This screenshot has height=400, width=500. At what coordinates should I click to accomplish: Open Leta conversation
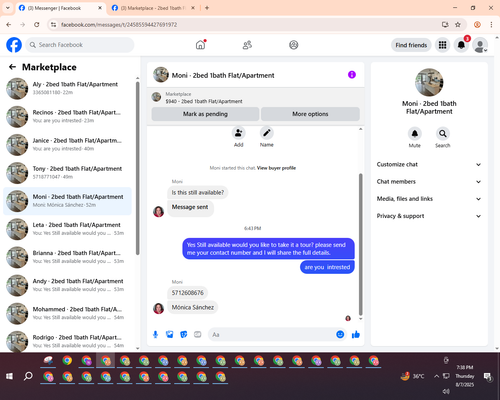pos(68,229)
